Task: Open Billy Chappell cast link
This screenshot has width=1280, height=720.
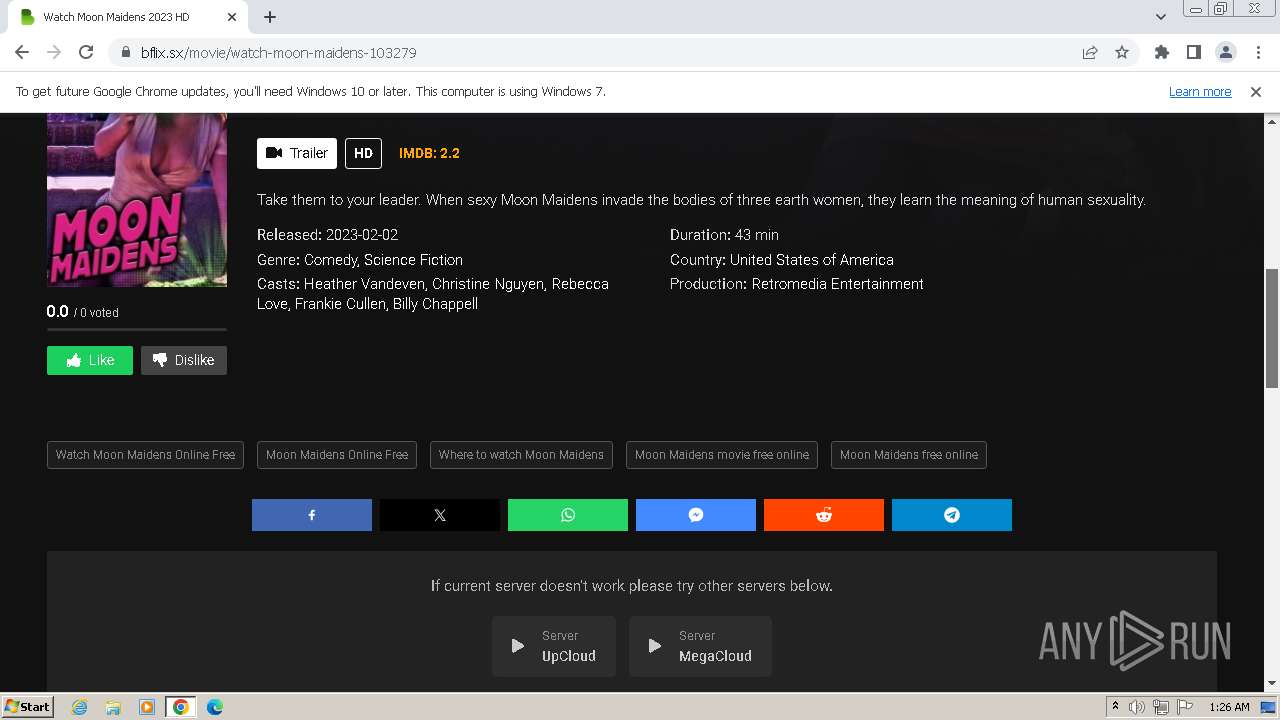Action: 435,304
